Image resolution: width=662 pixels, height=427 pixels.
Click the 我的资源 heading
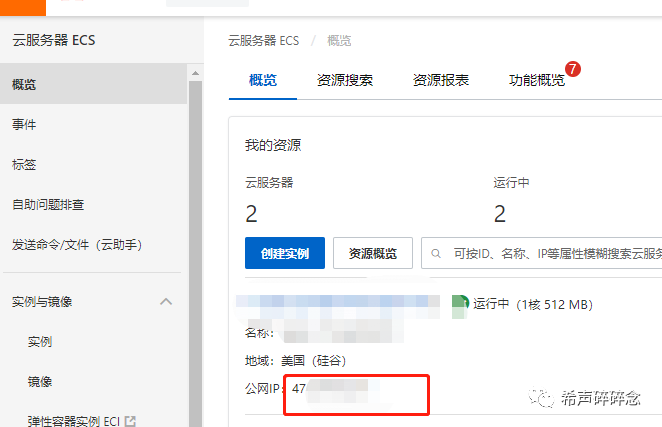coord(273,145)
